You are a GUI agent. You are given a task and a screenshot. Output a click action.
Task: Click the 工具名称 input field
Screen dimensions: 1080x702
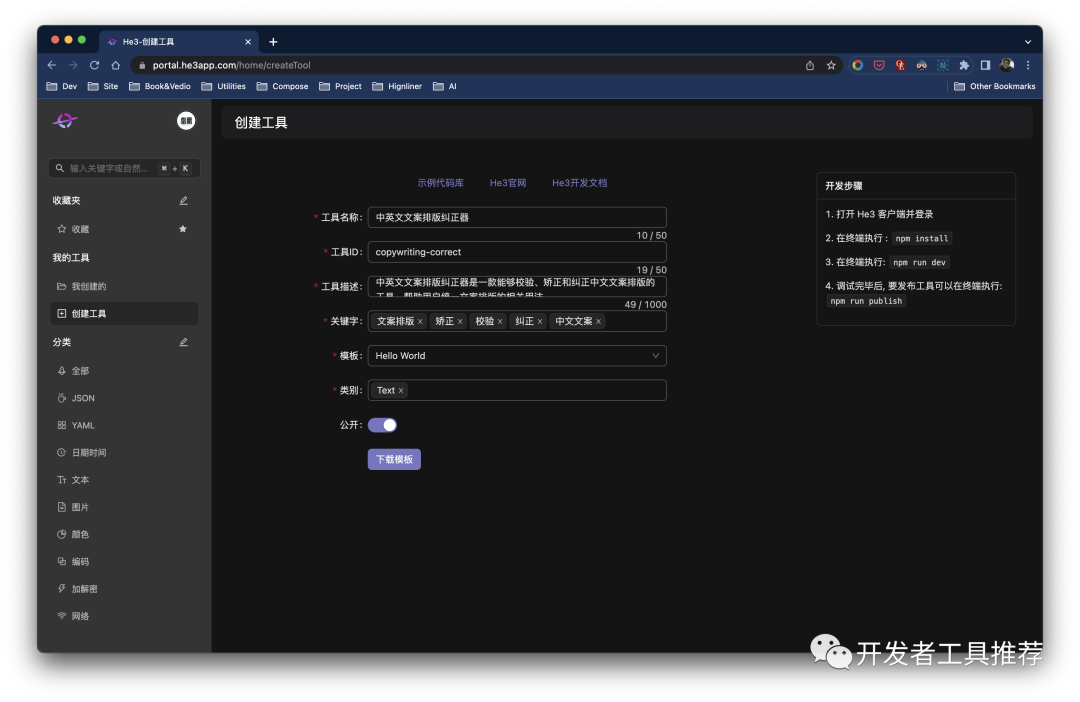point(517,217)
